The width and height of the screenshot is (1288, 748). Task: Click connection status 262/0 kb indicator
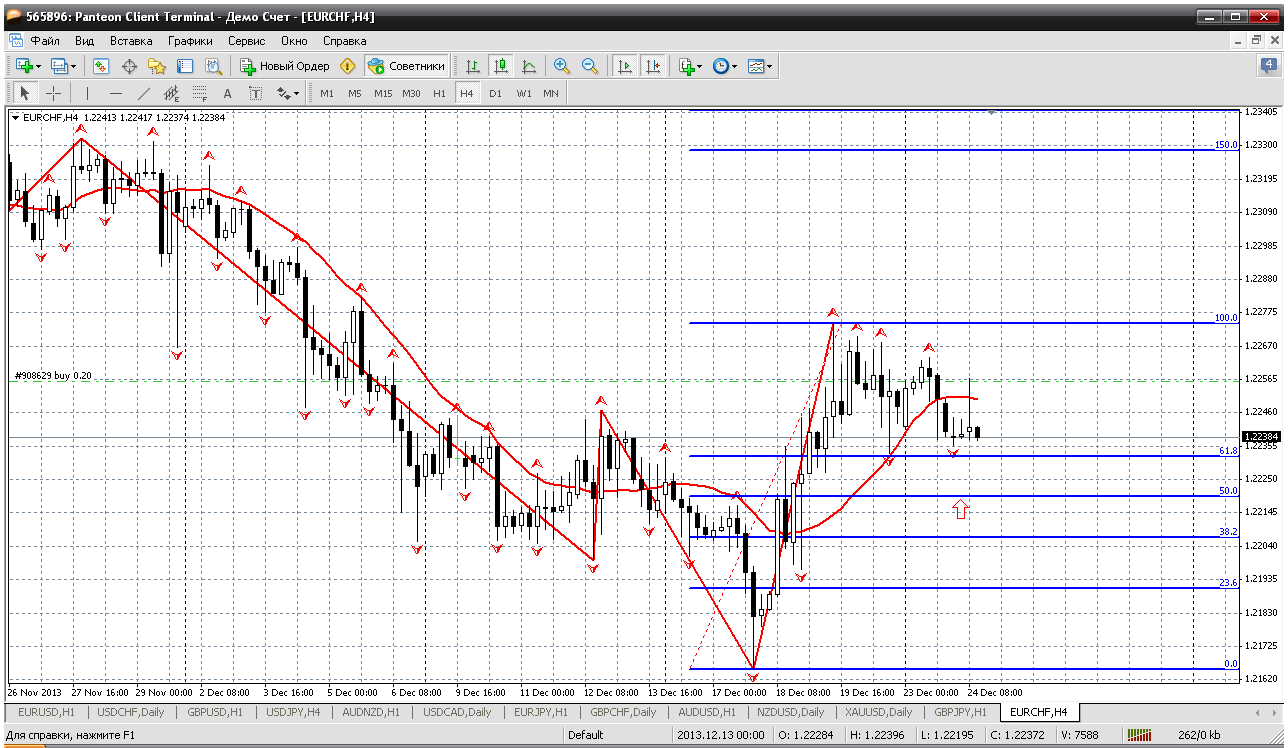click(1198, 735)
